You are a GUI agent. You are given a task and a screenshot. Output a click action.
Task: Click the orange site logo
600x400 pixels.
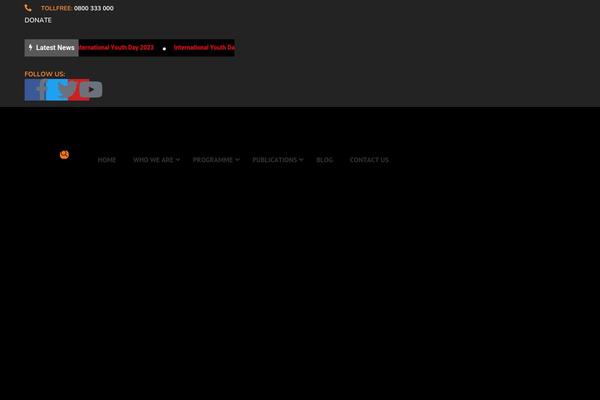click(x=64, y=155)
